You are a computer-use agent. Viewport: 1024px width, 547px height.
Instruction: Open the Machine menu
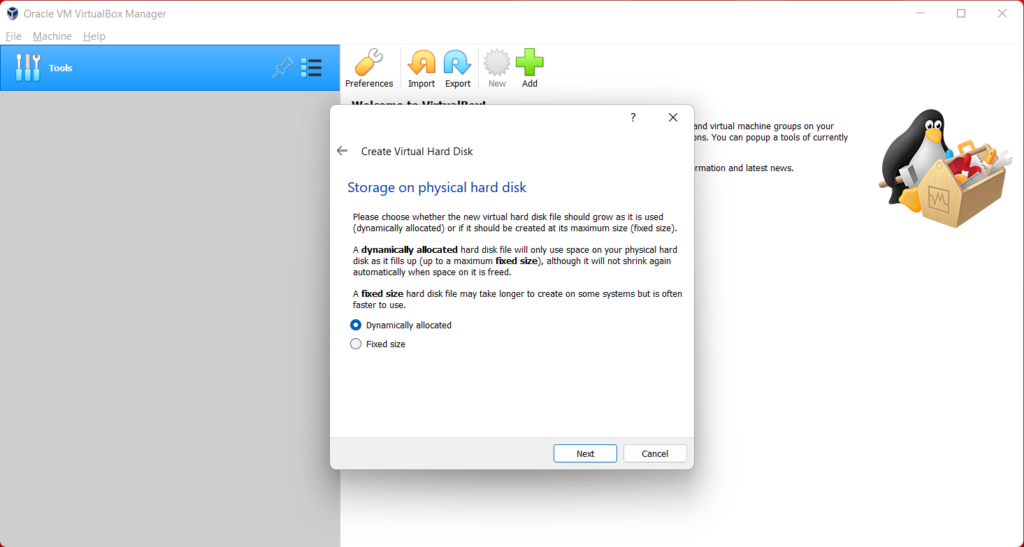click(x=52, y=36)
